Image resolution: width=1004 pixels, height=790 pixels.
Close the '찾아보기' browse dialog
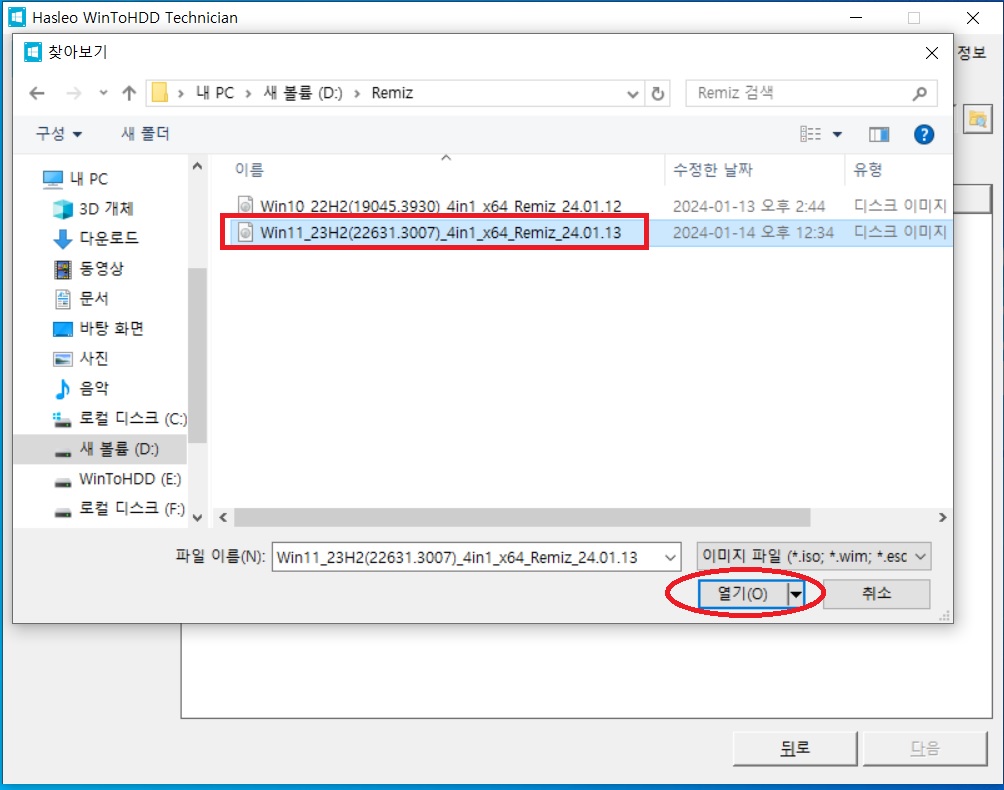(x=932, y=53)
